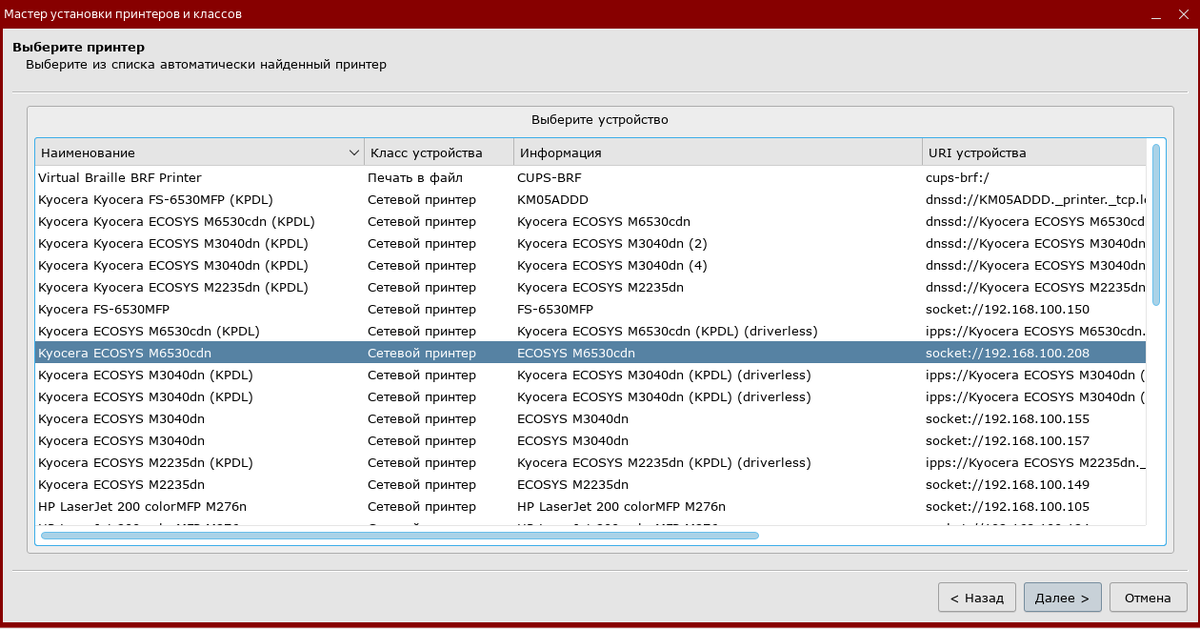Close the printer setup wizard window
This screenshot has width=1200, height=629.
pos(1183,14)
